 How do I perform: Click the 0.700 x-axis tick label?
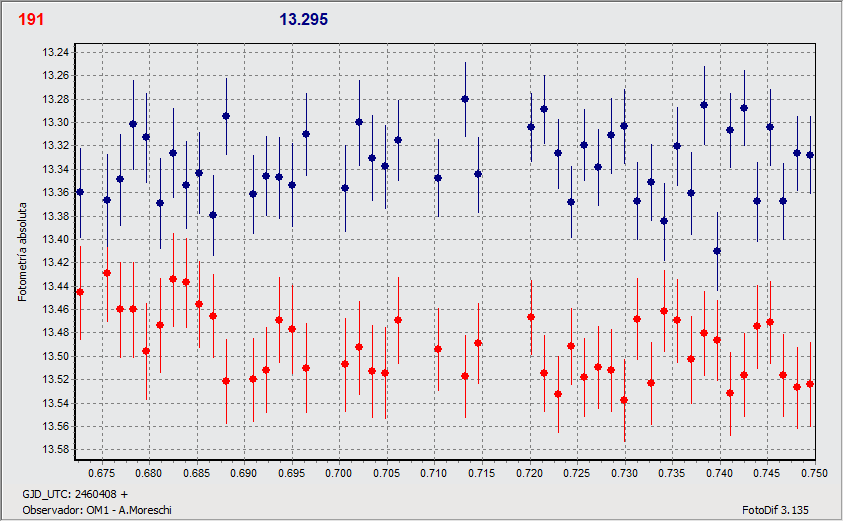tap(339, 474)
